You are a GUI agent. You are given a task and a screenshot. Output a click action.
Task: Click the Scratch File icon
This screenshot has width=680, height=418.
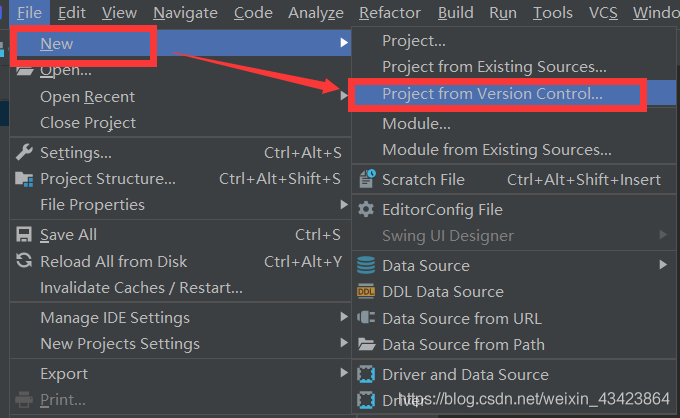(x=366, y=180)
